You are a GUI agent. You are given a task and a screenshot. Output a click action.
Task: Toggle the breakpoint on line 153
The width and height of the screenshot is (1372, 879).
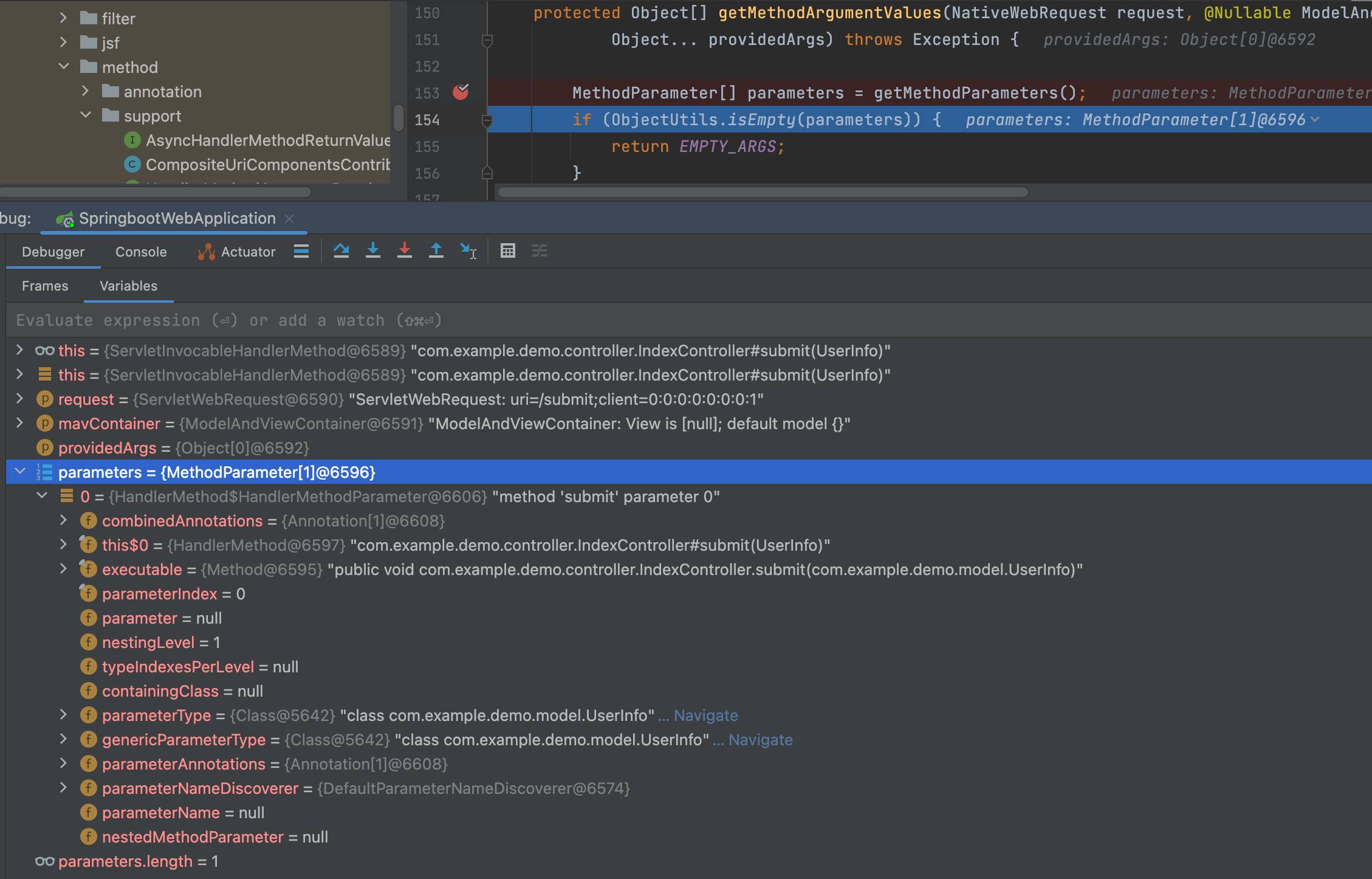[461, 92]
